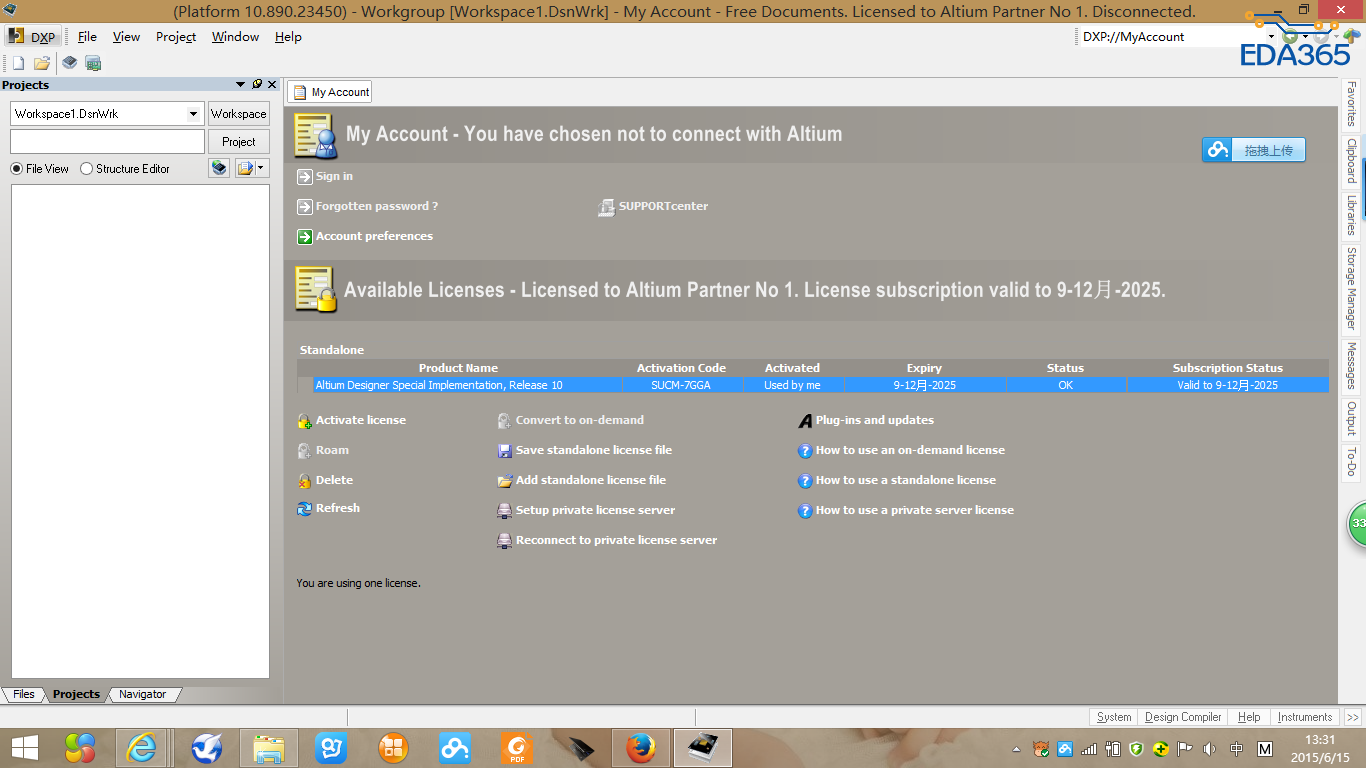Click the Add standalone license folder icon

[505, 481]
